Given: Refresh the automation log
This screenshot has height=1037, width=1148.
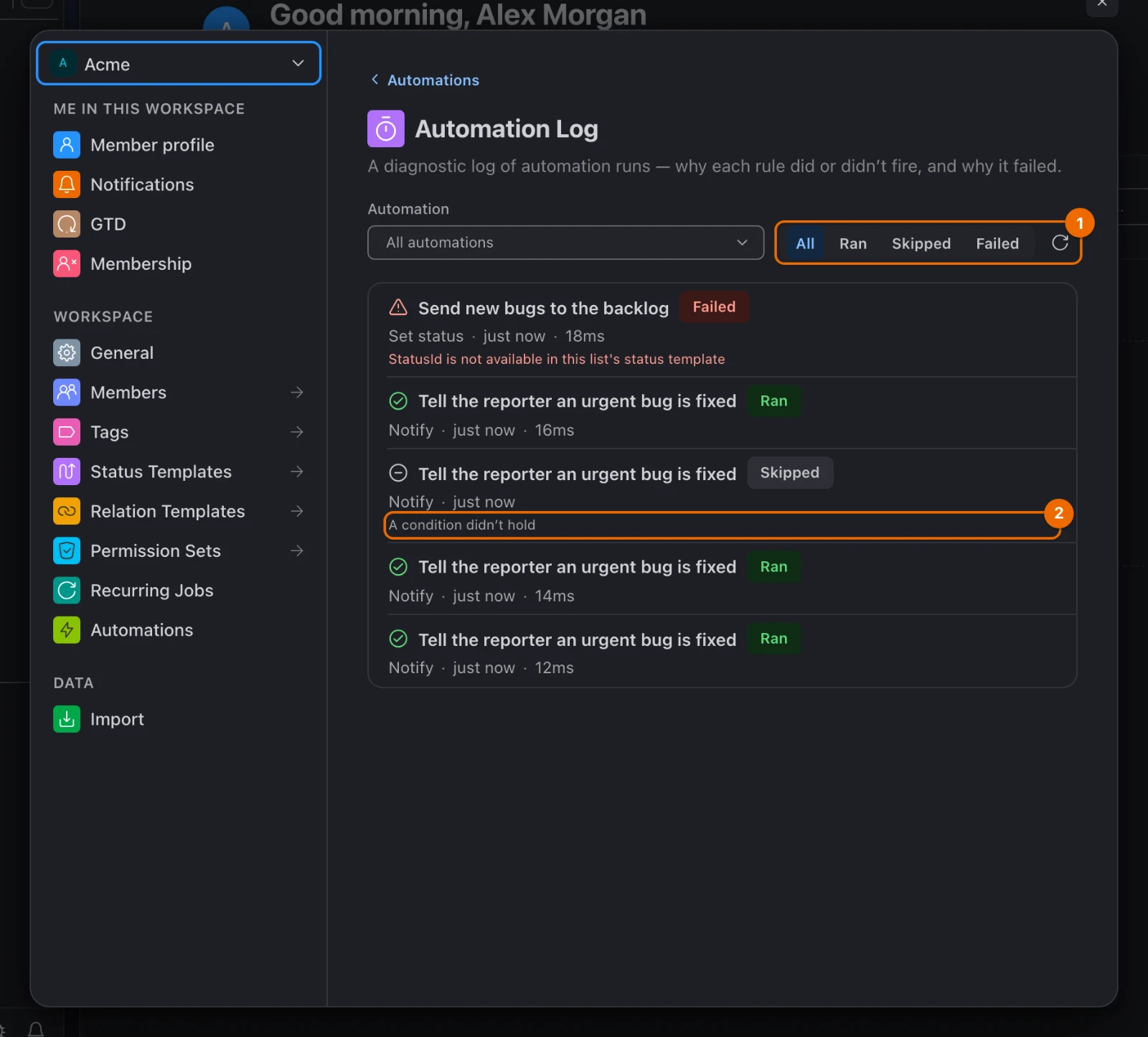Looking at the screenshot, I should click(1060, 243).
